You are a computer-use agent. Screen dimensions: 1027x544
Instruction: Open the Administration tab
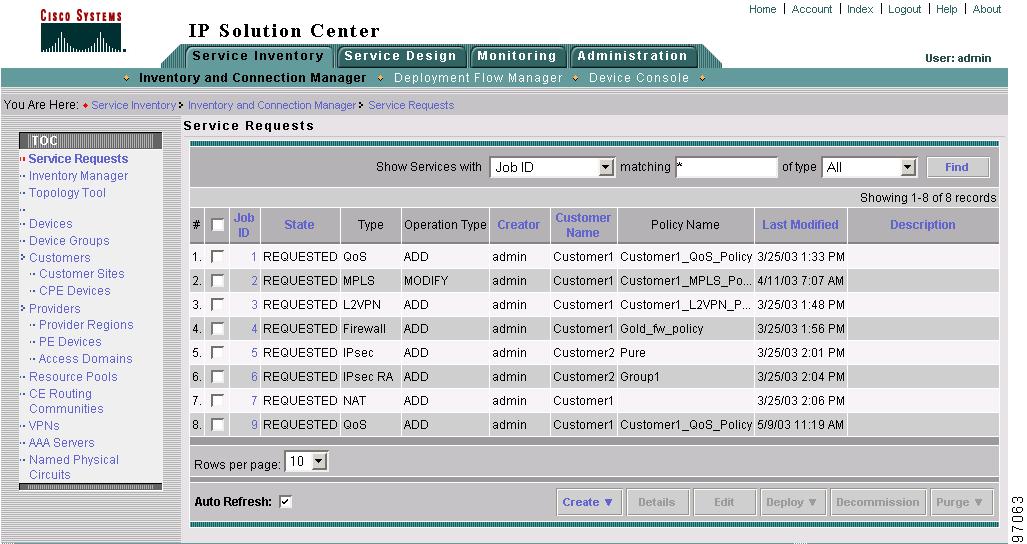click(633, 56)
